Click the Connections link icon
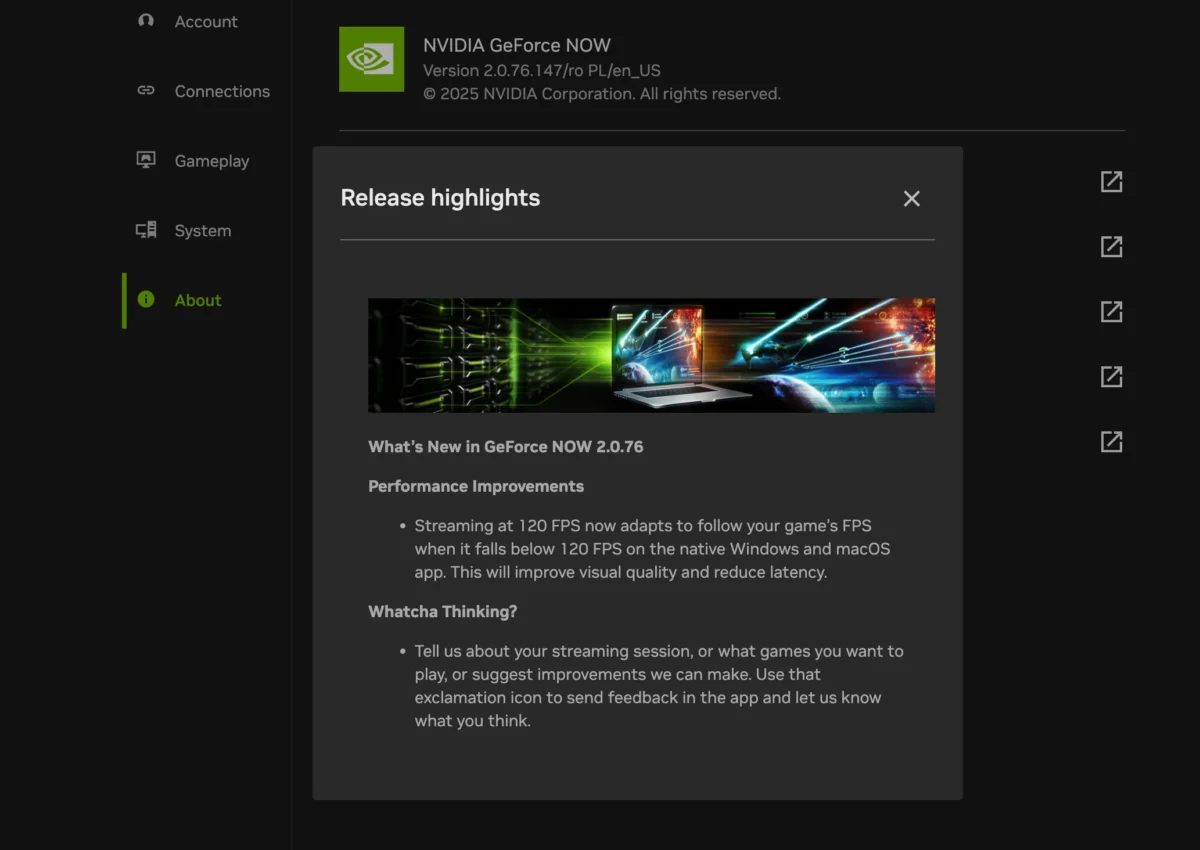Screen dimensions: 1200x850 [x=146, y=90]
